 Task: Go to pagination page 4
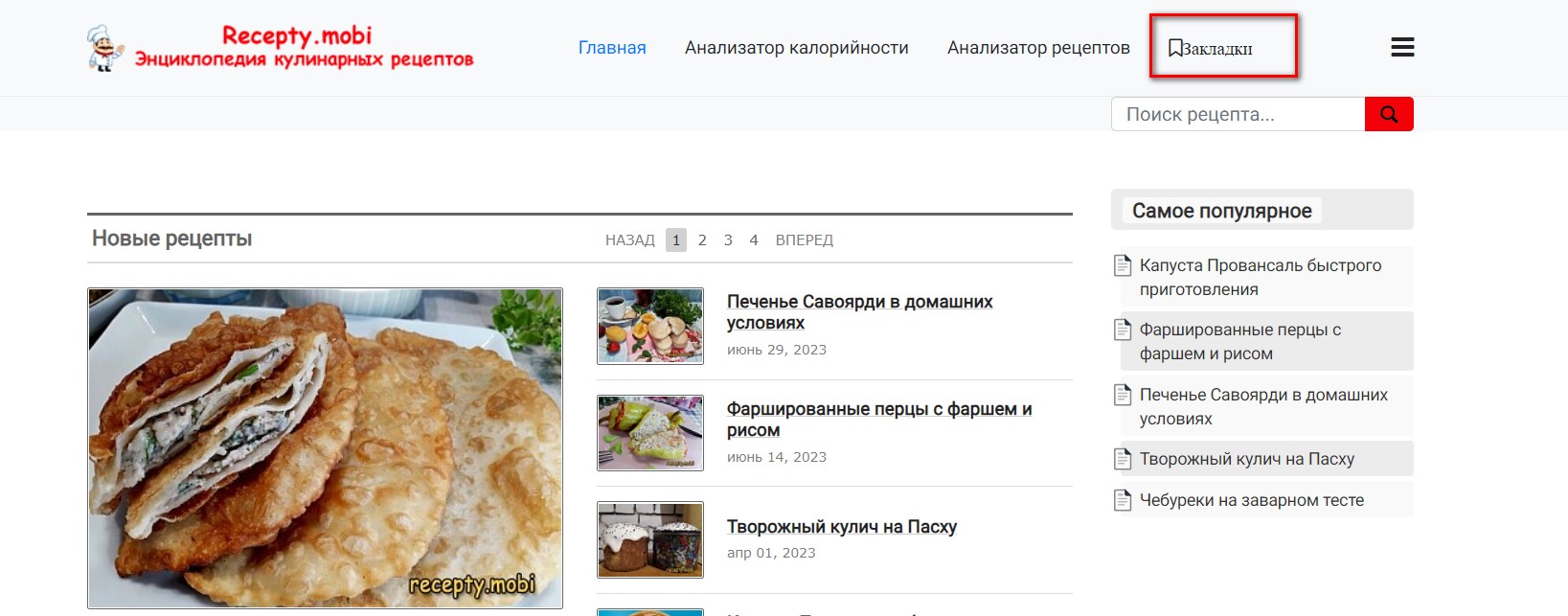coord(754,240)
